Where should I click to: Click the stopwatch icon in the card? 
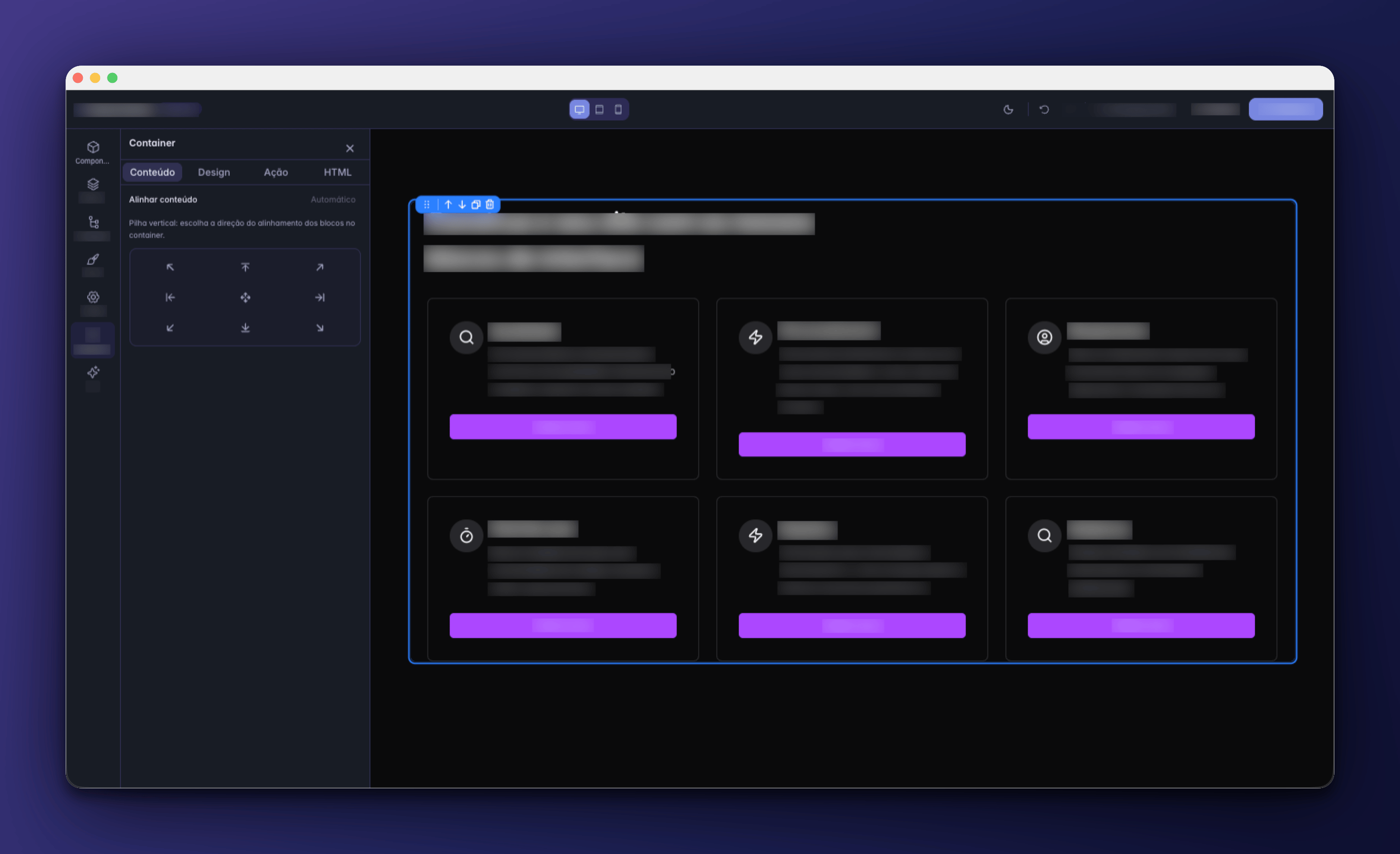click(466, 535)
